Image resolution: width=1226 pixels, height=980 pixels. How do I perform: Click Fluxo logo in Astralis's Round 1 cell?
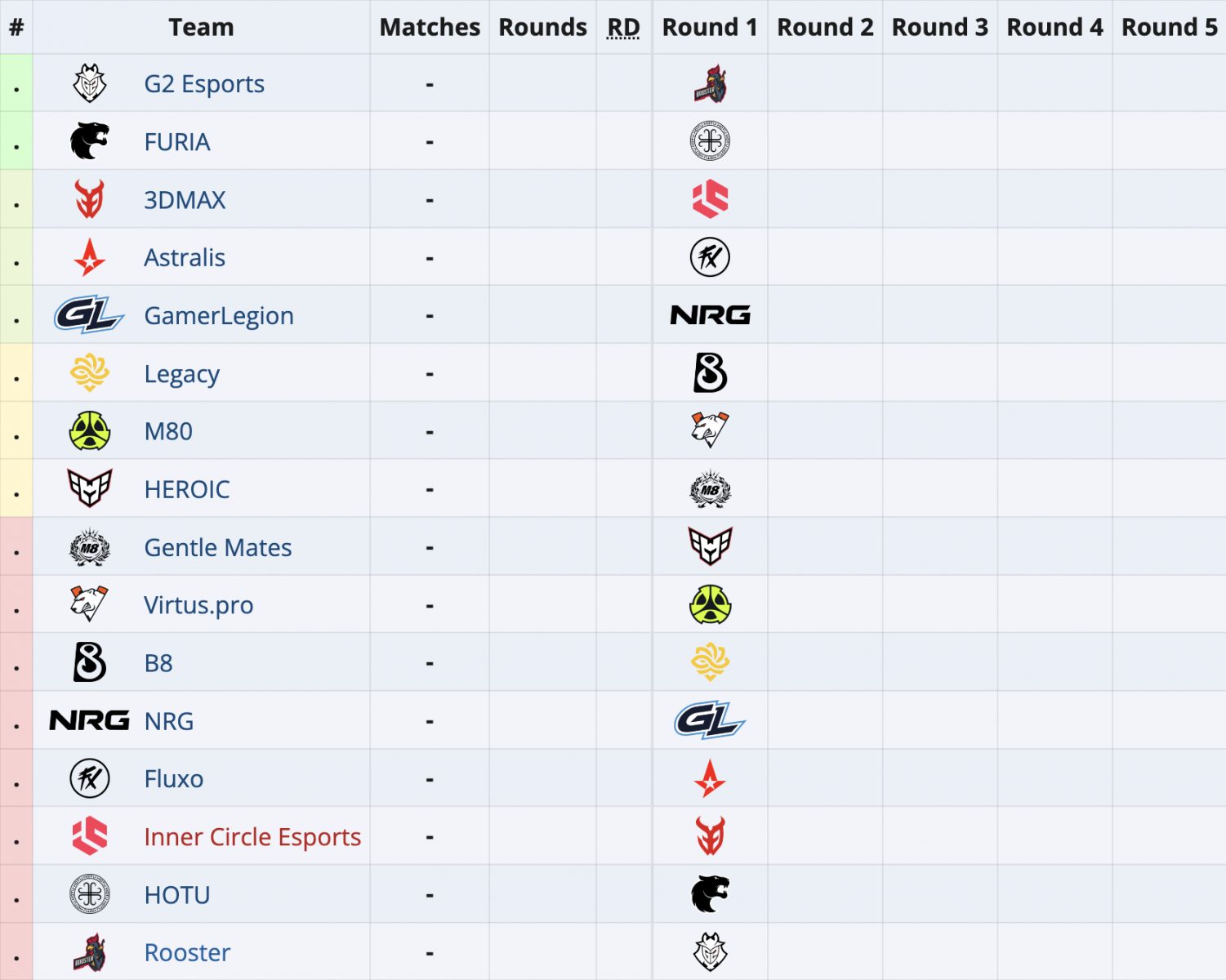[x=710, y=257]
